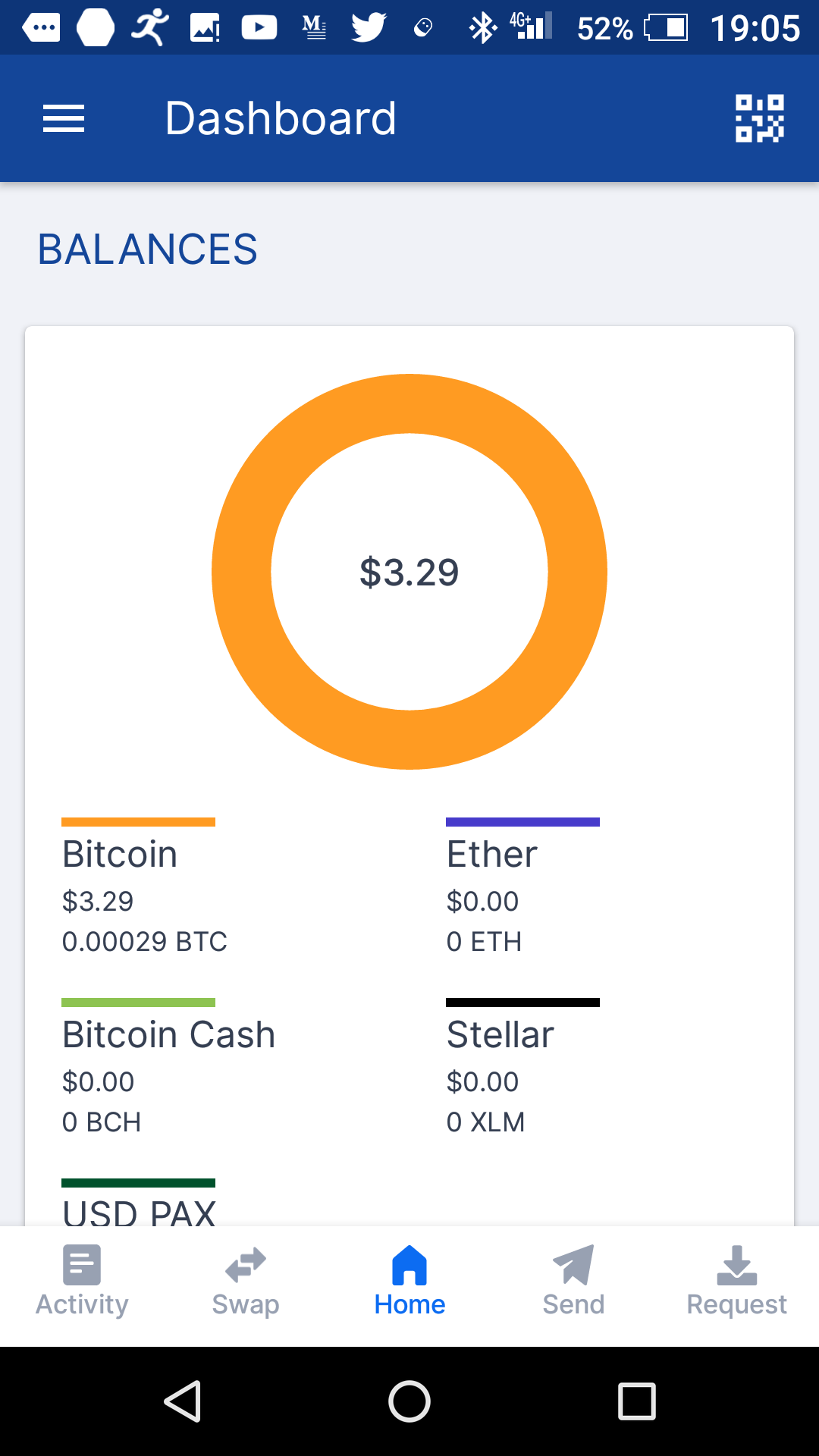Viewport: 819px width, 1456px height.
Task: Open the hamburger navigation menu
Action: [x=64, y=119]
